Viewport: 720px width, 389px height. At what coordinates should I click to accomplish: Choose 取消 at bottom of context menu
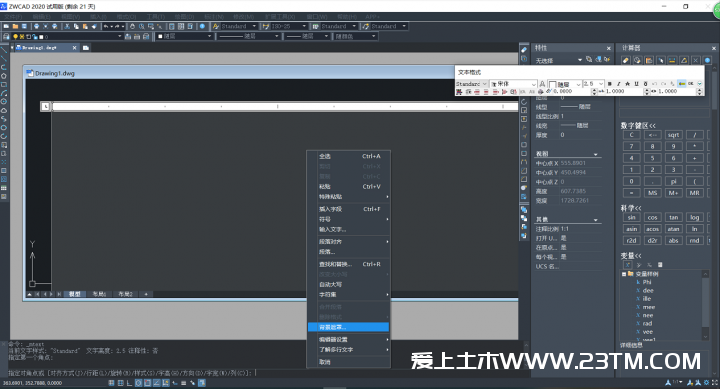349,362
